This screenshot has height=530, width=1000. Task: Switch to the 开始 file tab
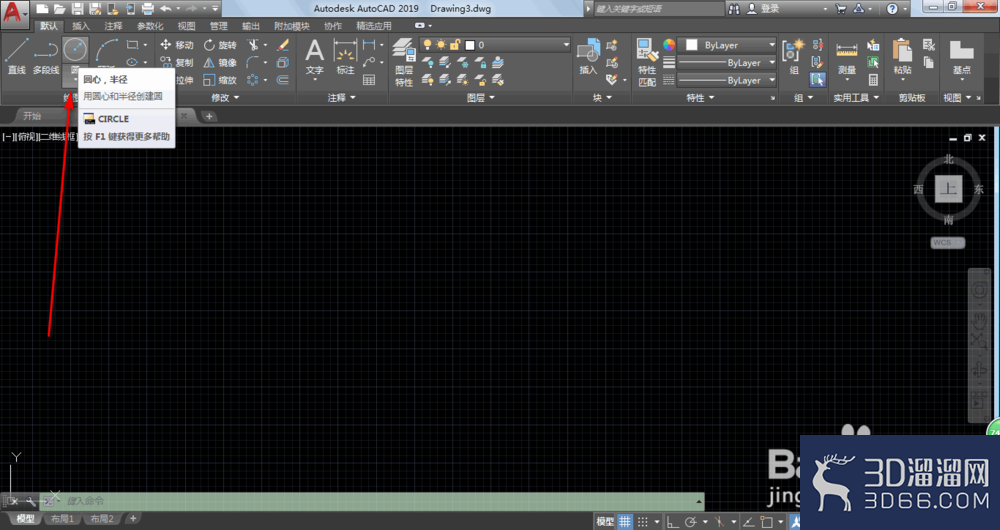point(32,116)
